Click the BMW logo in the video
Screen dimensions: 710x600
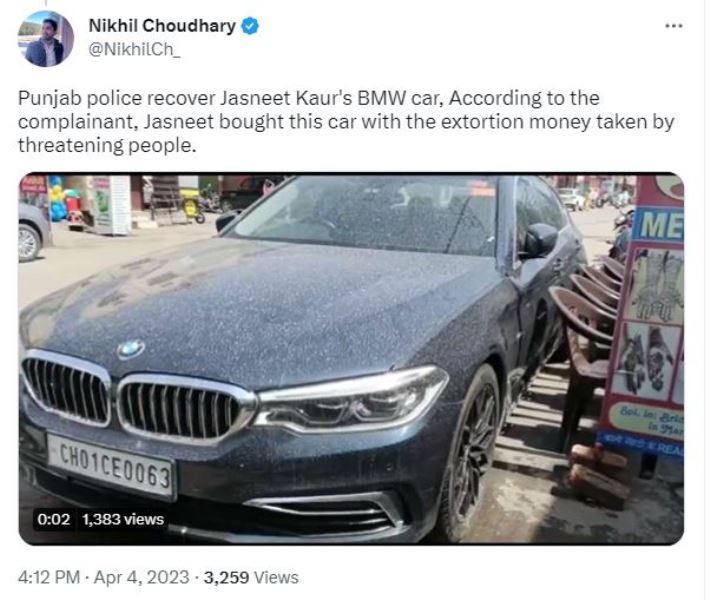tap(131, 349)
